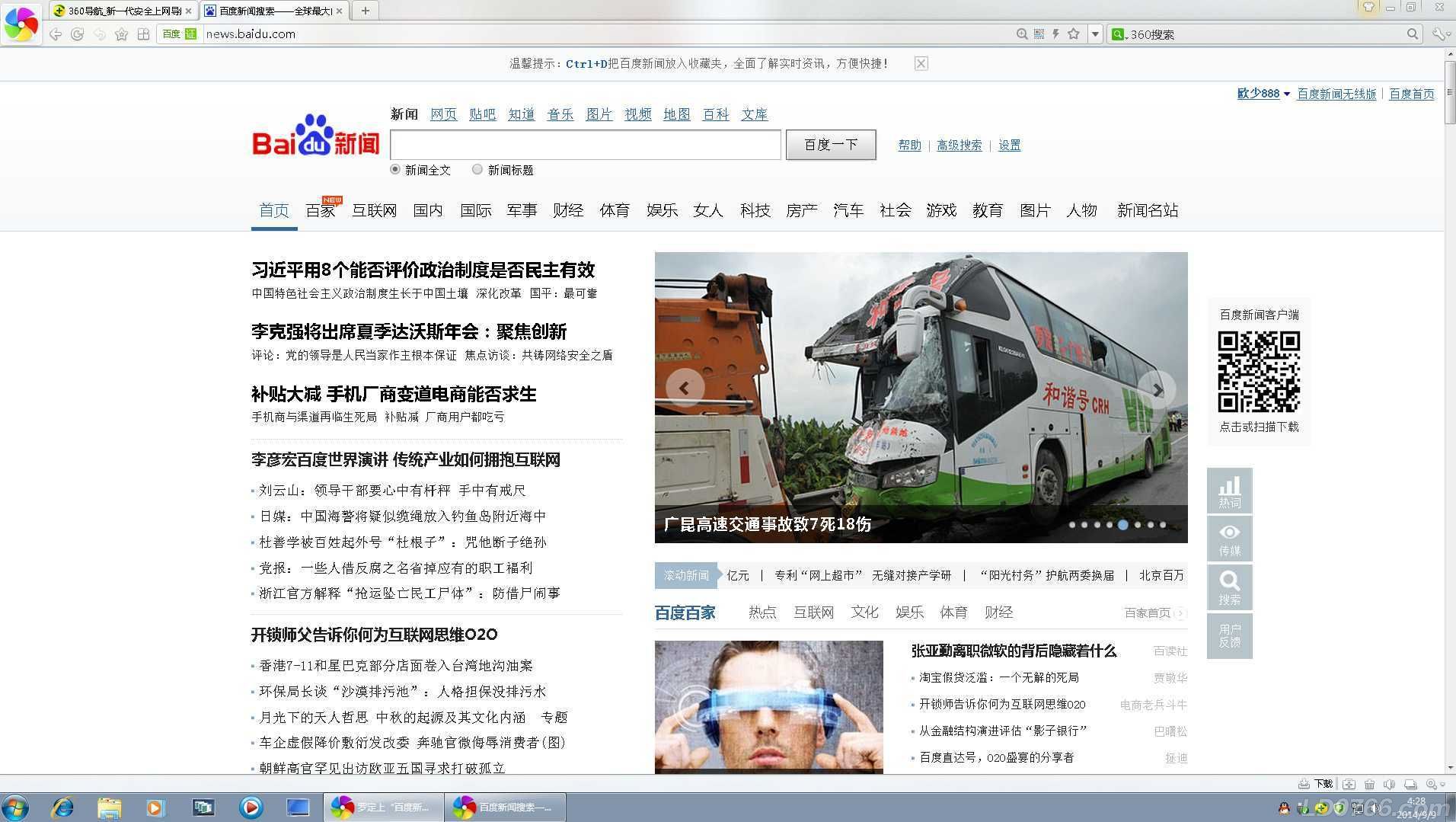Click the undo closed tab icon
The height and width of the screenshot is (822, 1456).
pyautogui.click(x=99, y=34)
